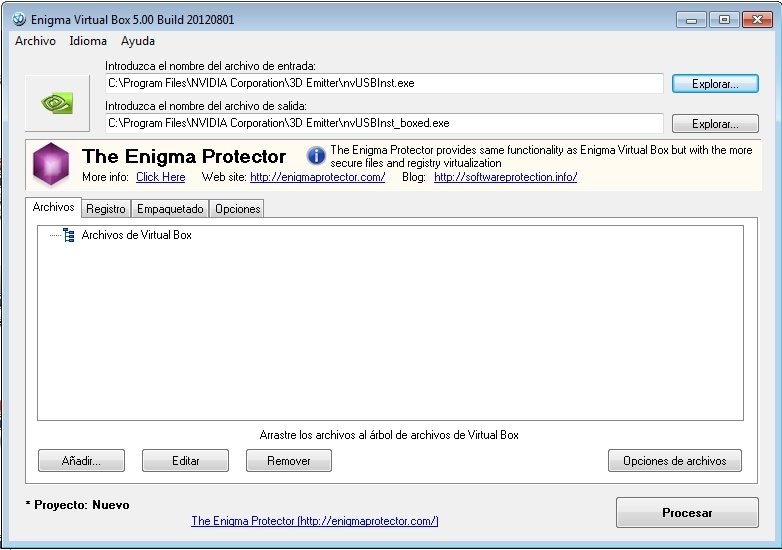
Task: Click the 'Arrastre los archivos' hint text
Action: click(x=389, y=435)
